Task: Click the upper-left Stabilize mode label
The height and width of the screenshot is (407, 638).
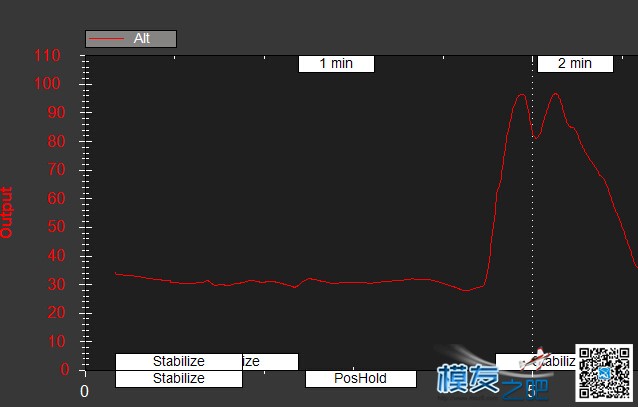Action: click(x=179, y=361)
